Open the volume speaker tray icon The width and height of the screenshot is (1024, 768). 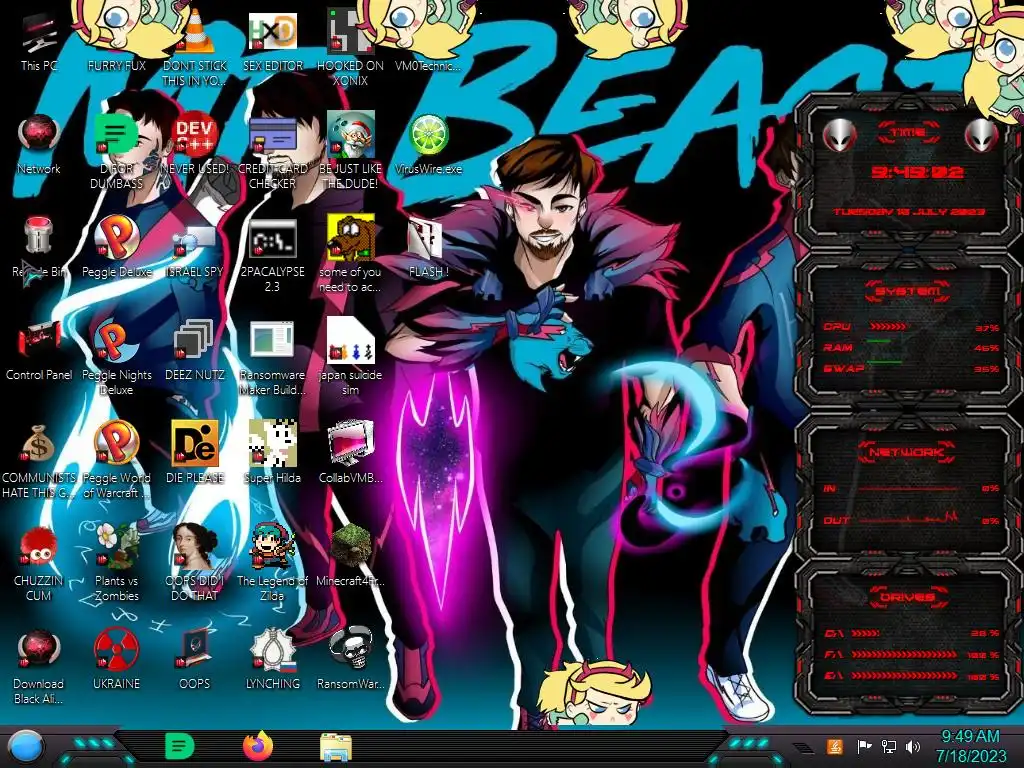pos(913,746)
